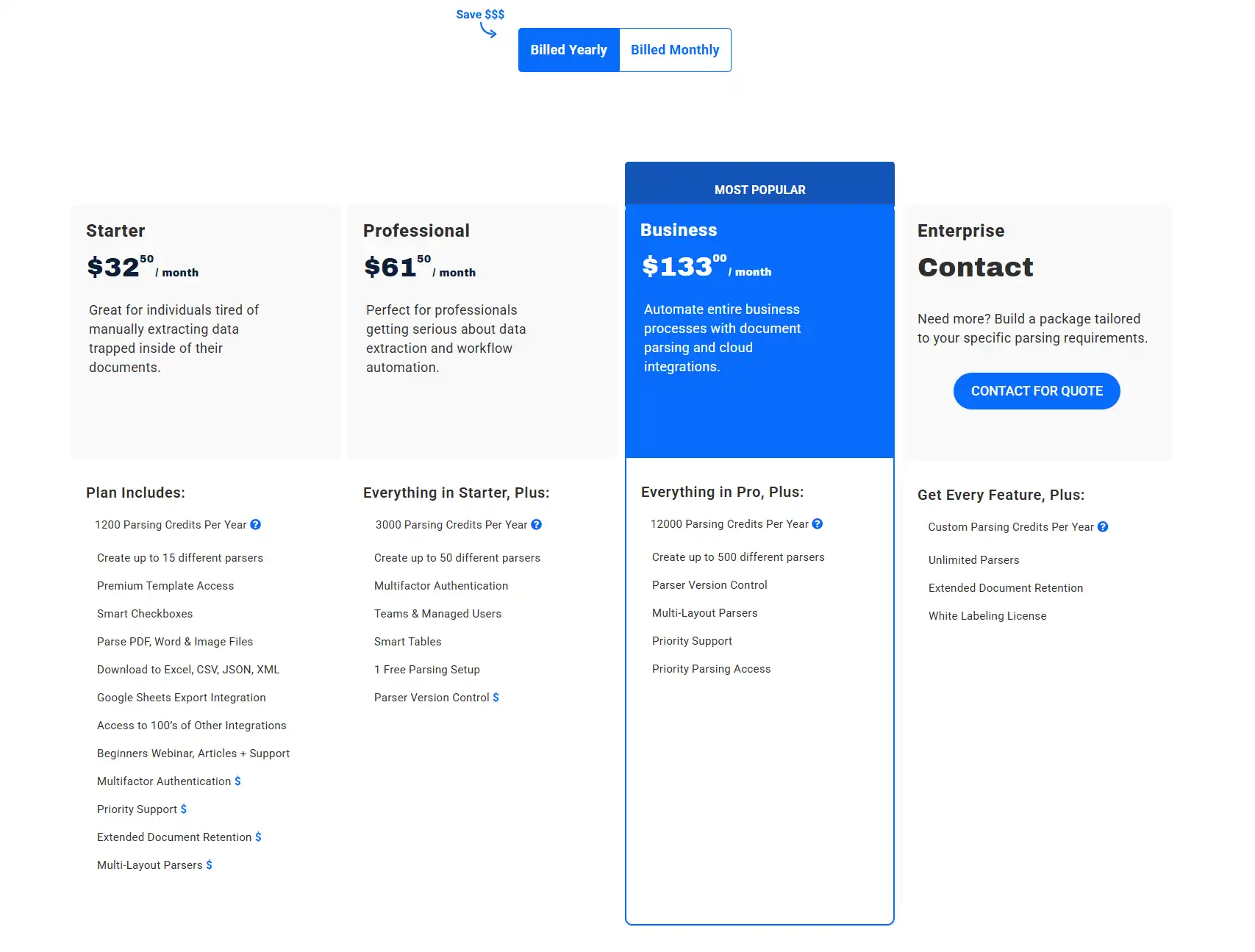This screenshot has width=1255, height=952.
Task: Click dollar icon beside Starter Multifactor Authentication
Action: click(237, 781)
